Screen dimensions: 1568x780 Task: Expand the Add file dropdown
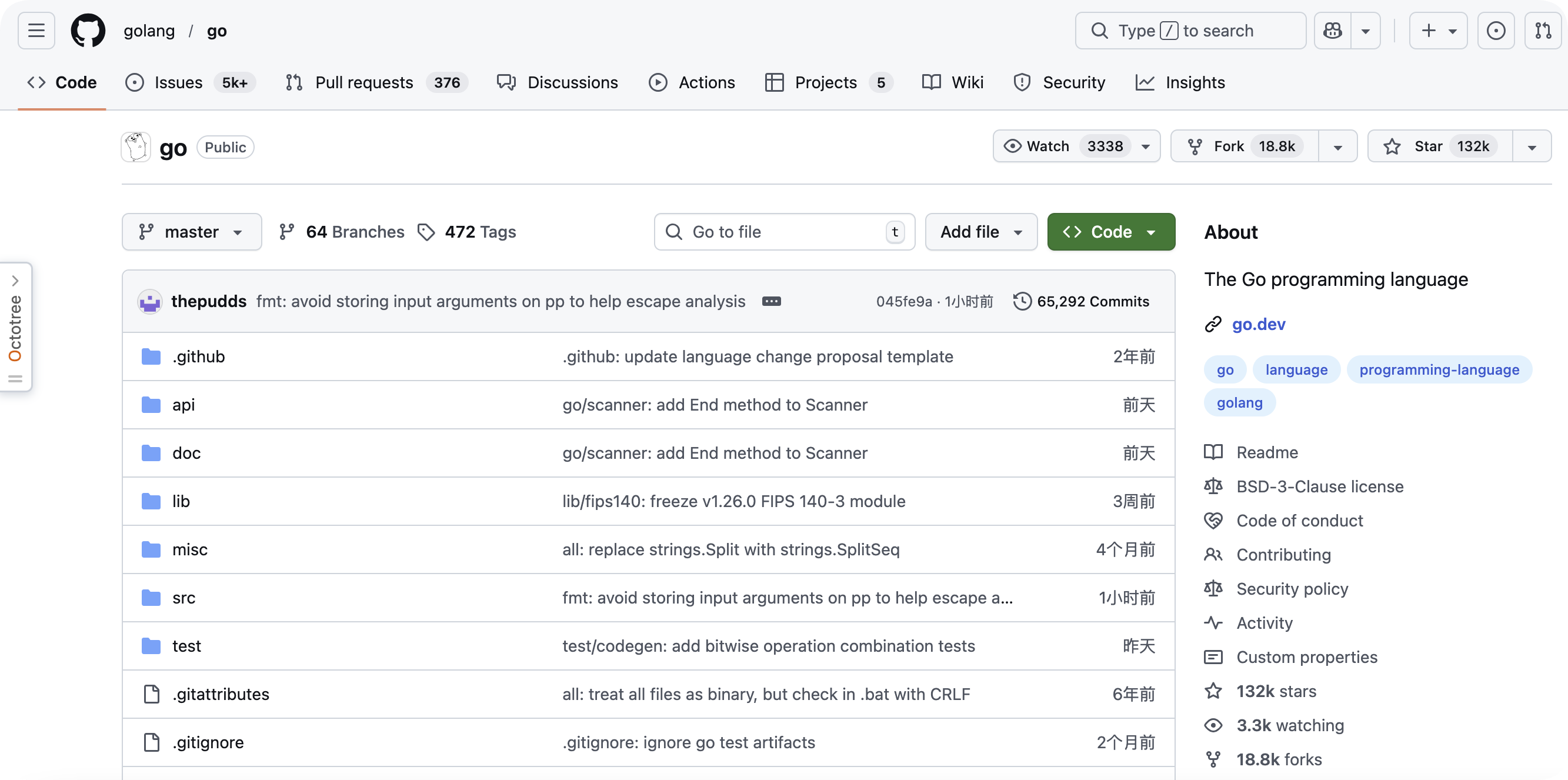980,232
